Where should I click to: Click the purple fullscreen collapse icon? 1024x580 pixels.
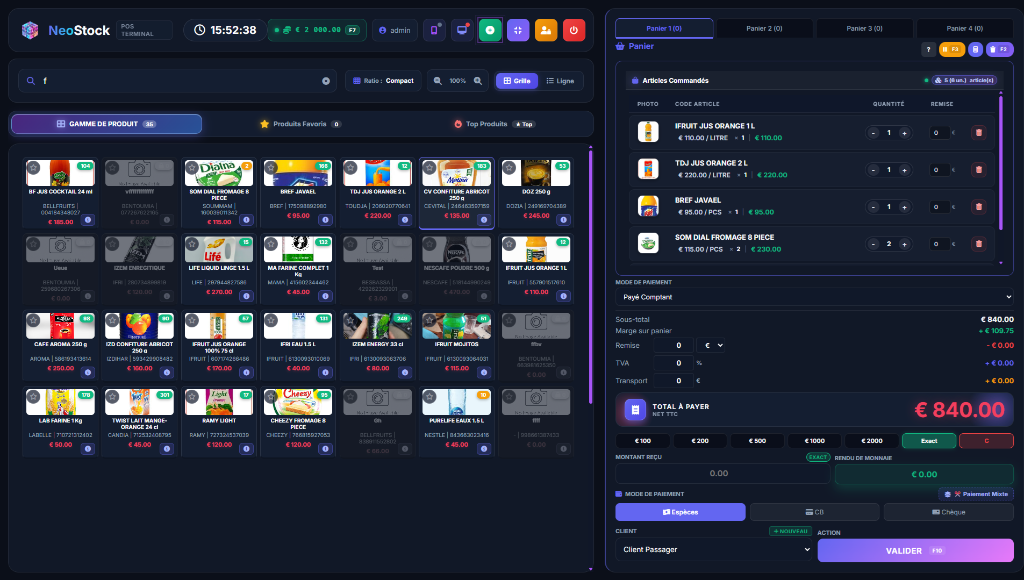[518, 30]
